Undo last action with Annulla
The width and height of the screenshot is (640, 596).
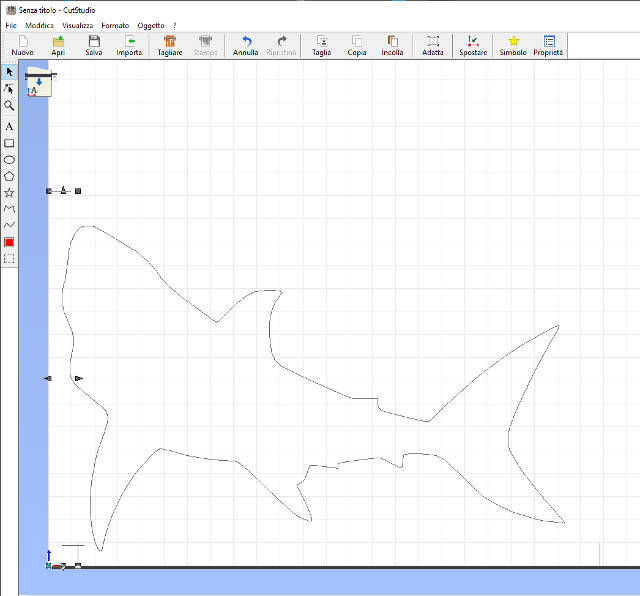[x=246, y=45]
